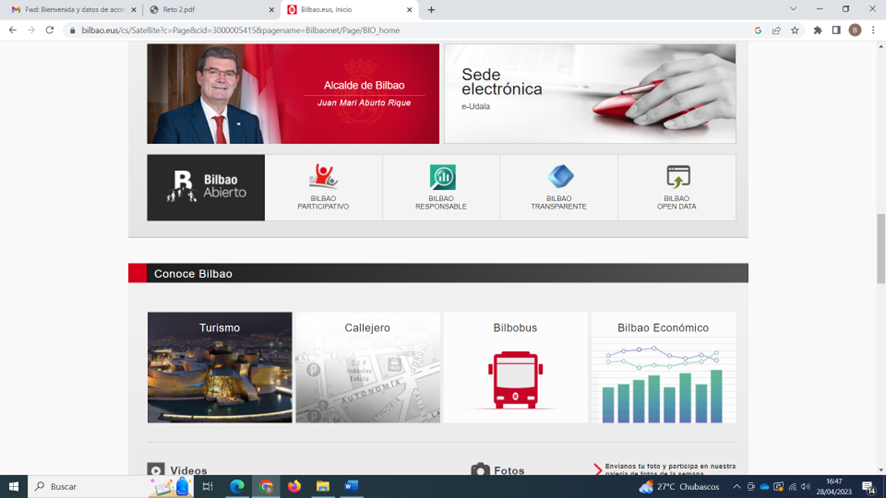
Task: Open the Videos section icon
Action: tap(156, 470)
